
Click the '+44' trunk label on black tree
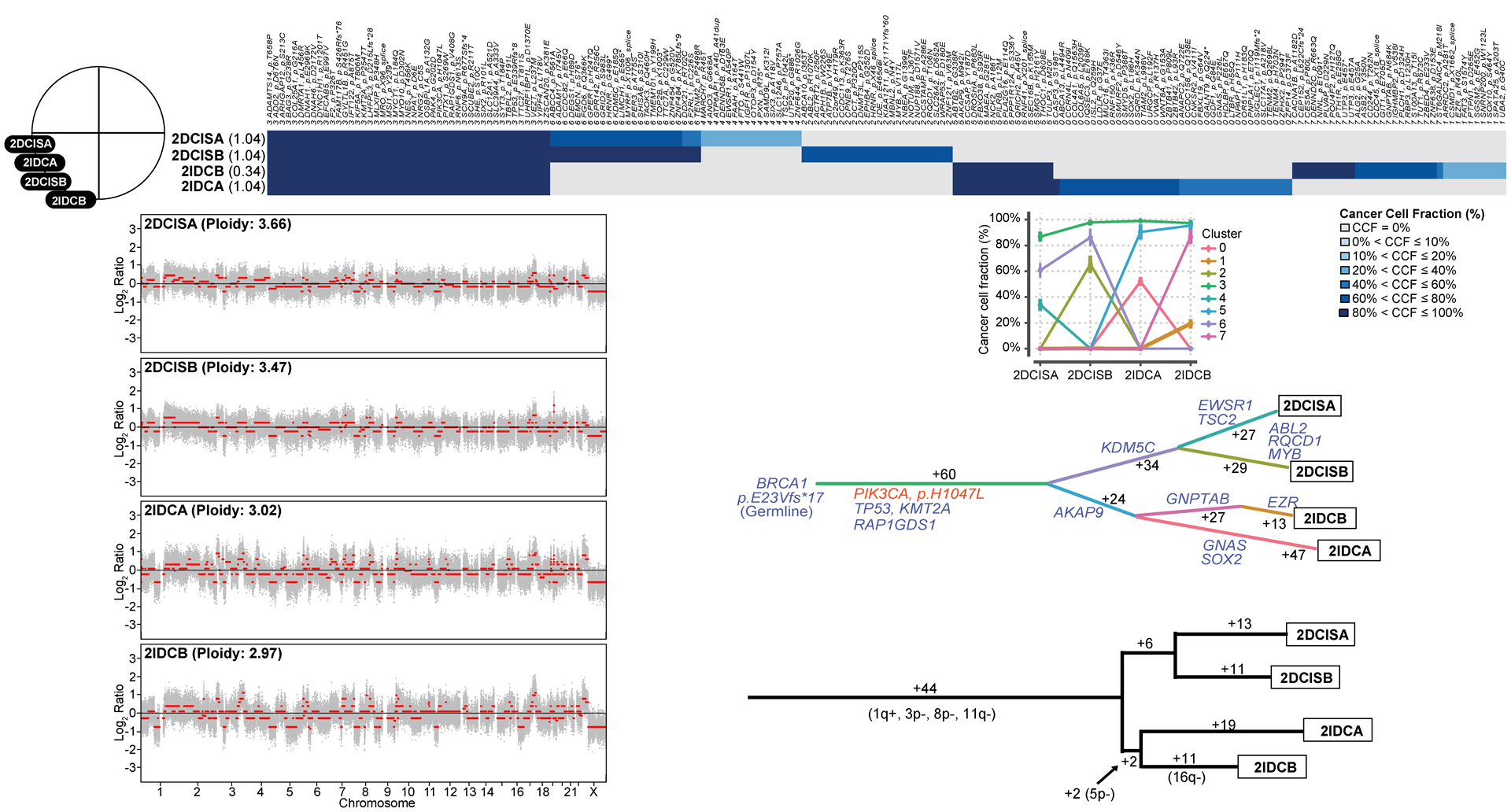tap(925, 688)
